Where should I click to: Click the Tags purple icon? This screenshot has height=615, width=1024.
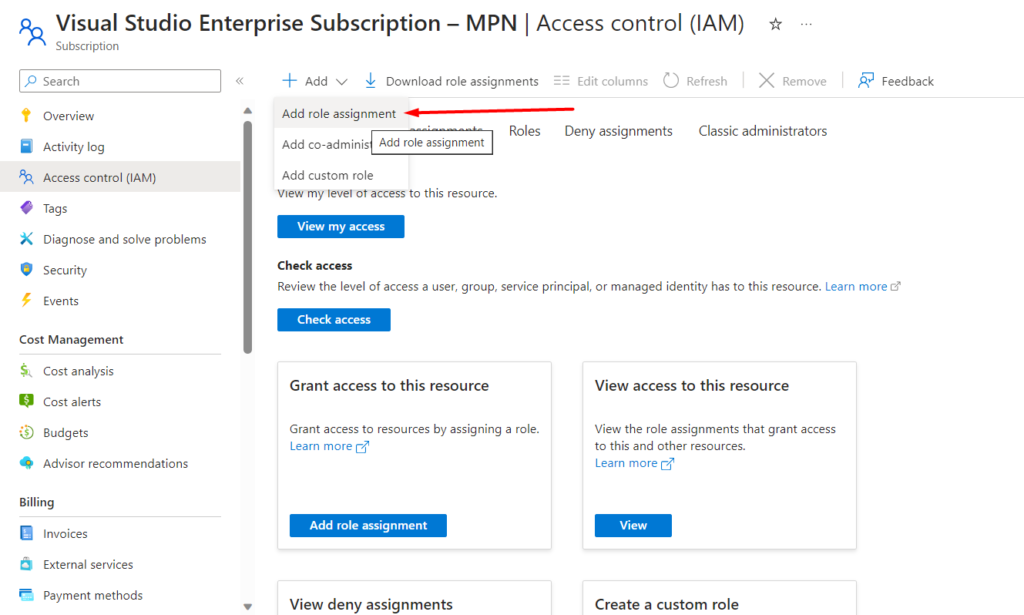pos(26,208)
